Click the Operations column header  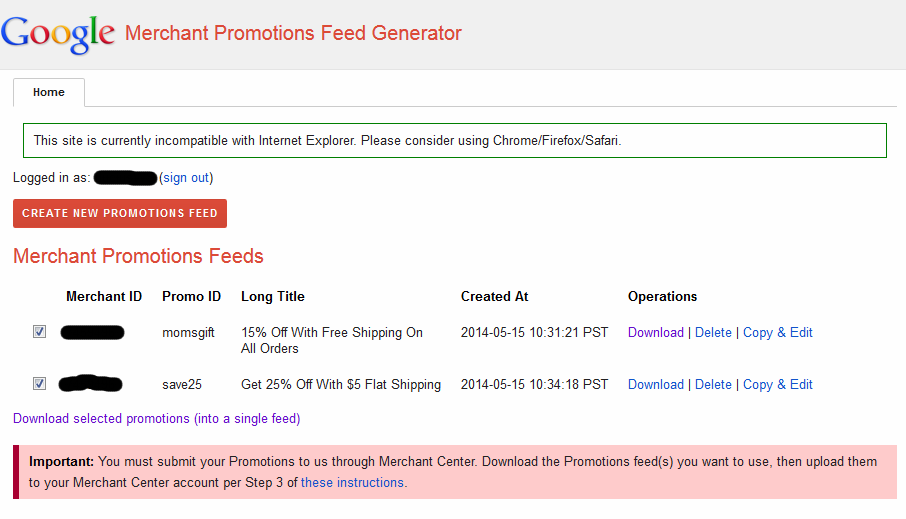662,296
